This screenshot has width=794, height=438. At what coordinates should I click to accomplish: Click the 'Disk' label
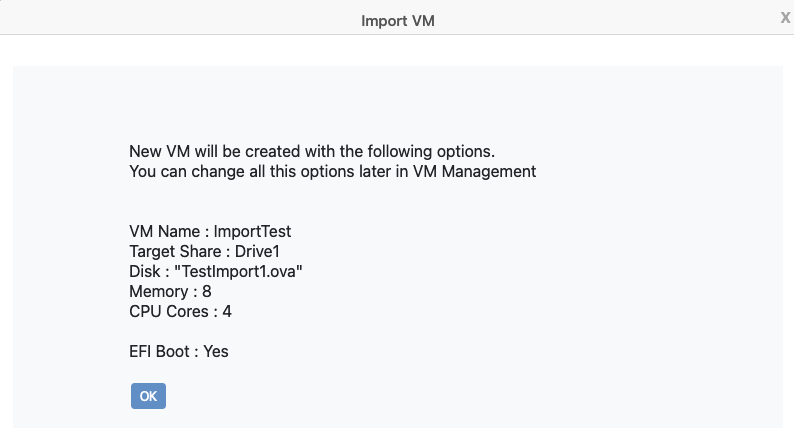(x=146, y=271)
